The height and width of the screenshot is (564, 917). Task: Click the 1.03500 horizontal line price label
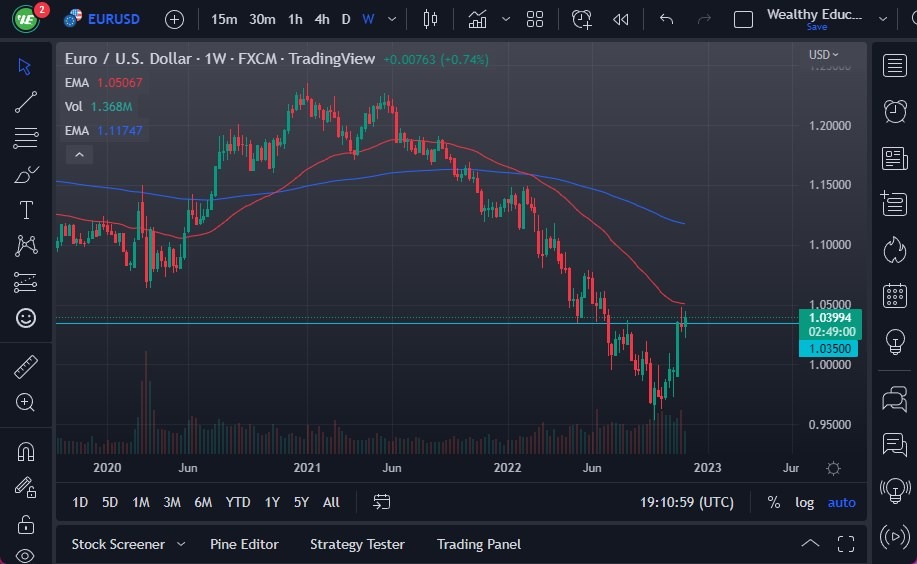(827, 348)
